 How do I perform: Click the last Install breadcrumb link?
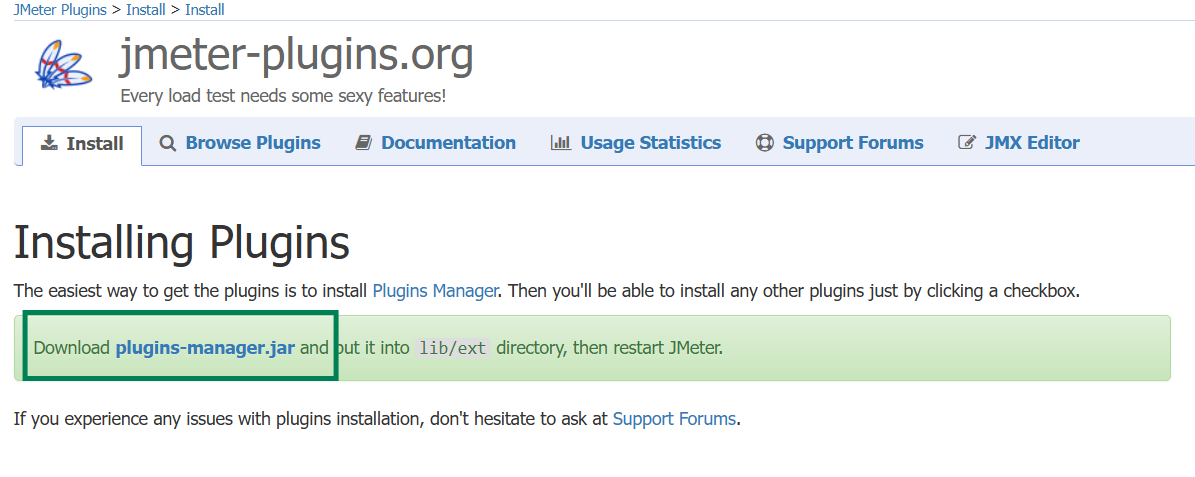(204, 10)
